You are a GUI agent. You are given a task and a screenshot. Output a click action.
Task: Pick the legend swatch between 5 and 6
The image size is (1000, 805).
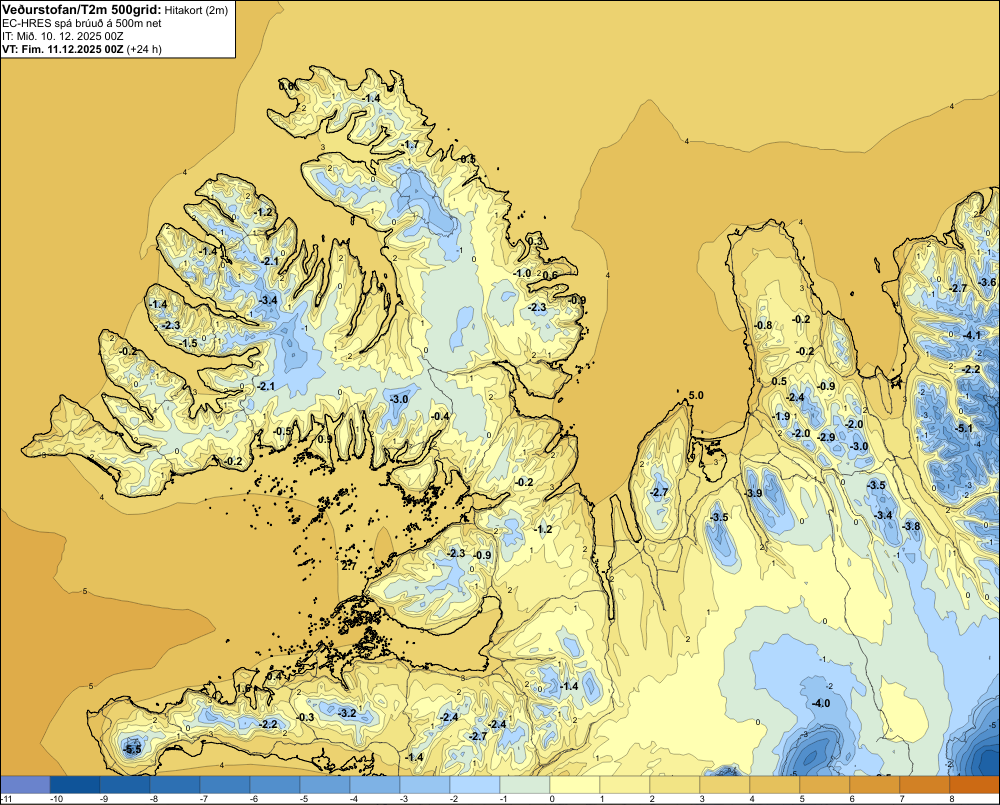(x=825, y=785)
